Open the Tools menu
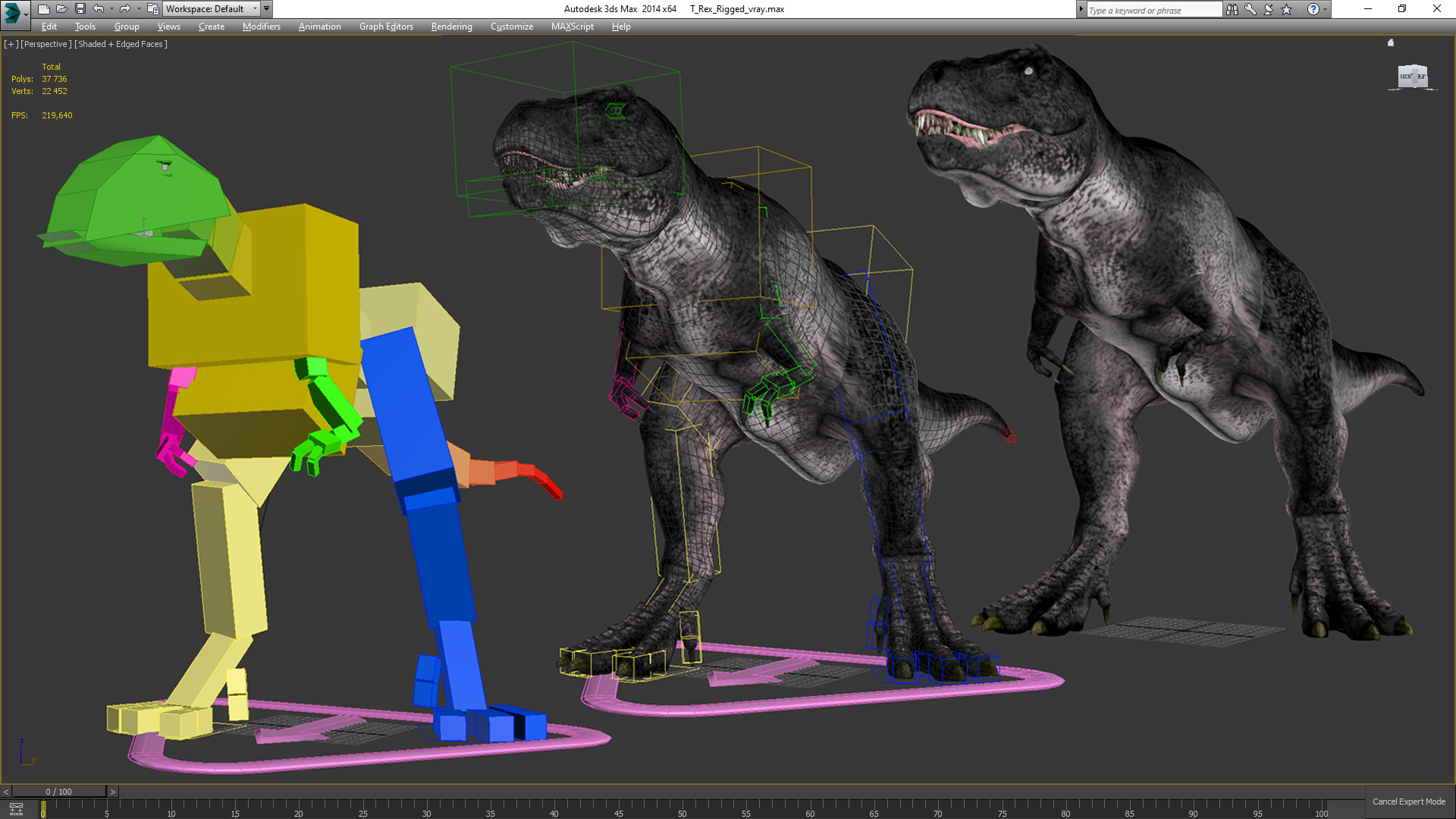The width and height of the screenshot is (1456, 819). (x=85, y=27)
